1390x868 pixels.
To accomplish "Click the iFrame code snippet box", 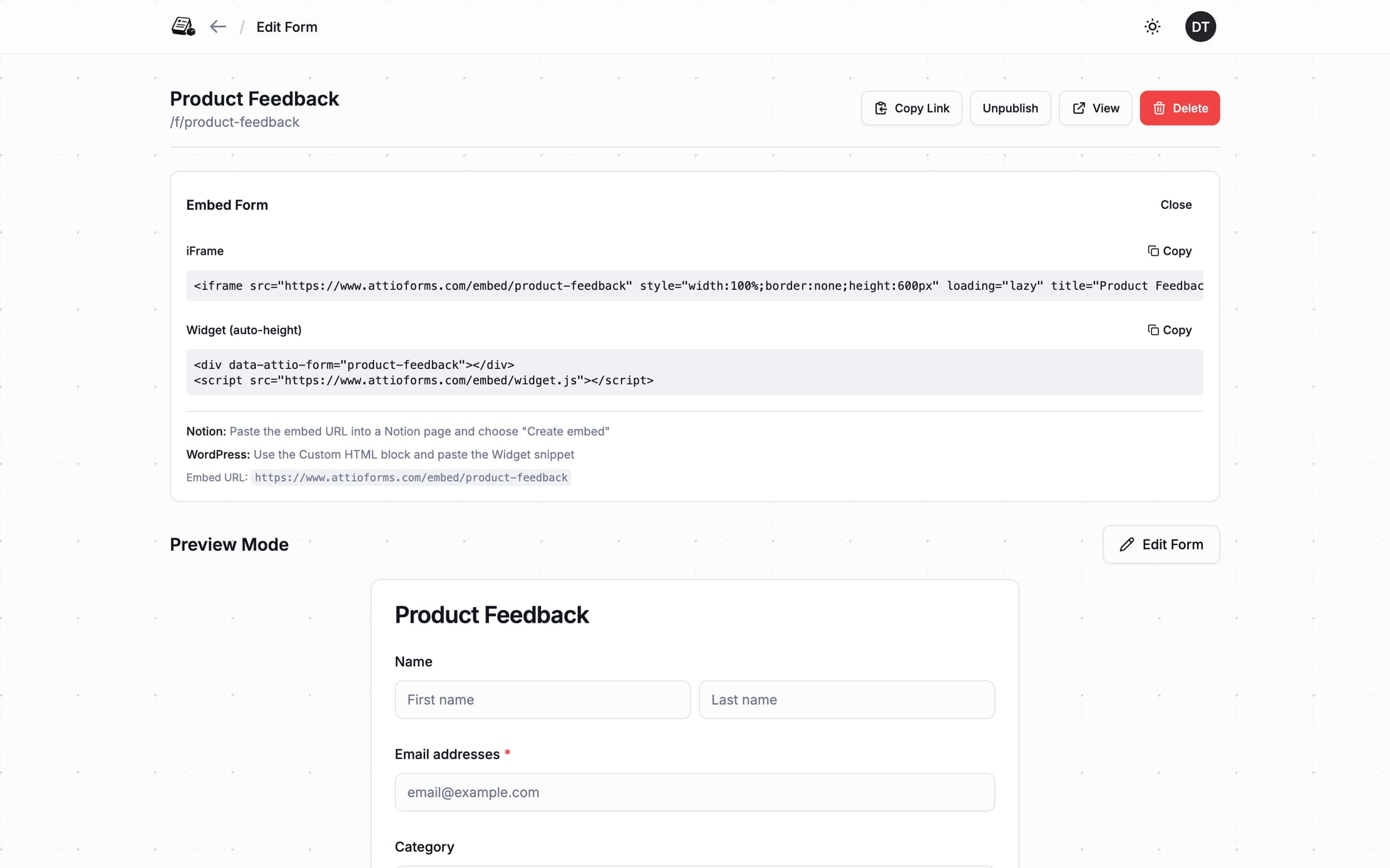I will (694, 285).
